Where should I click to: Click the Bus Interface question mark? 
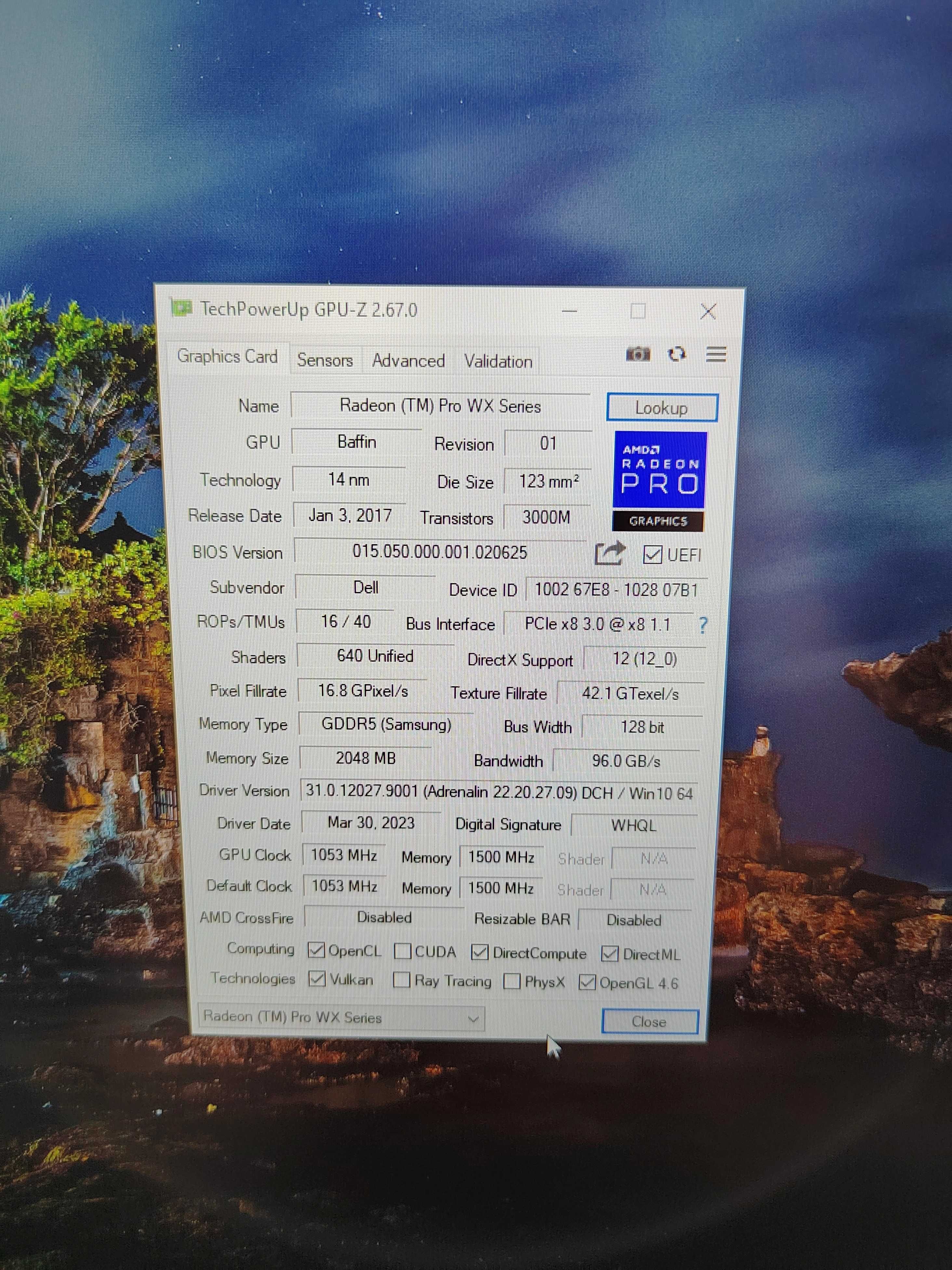click(704, 625)
